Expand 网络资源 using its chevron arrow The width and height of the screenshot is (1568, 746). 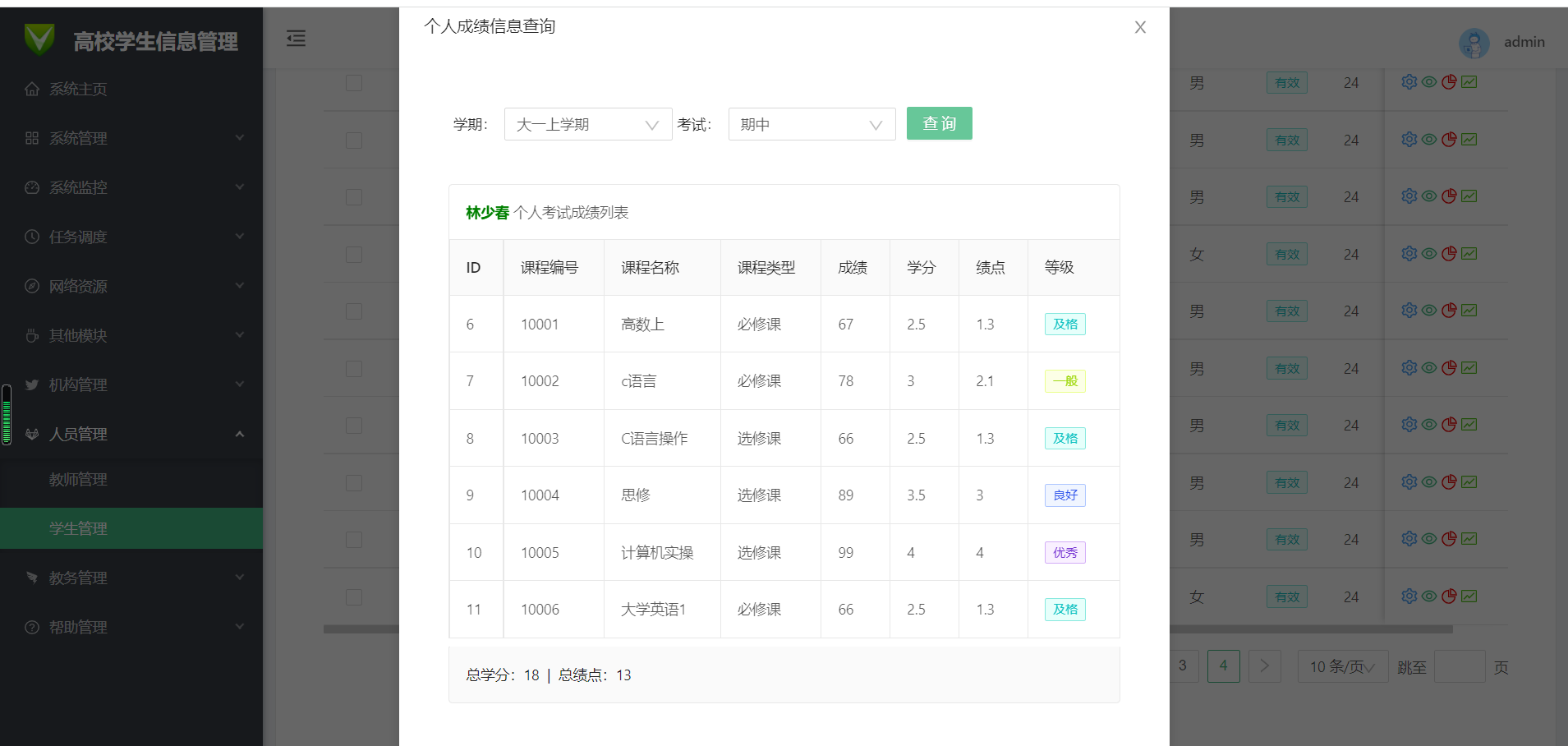tap(240, 285)
